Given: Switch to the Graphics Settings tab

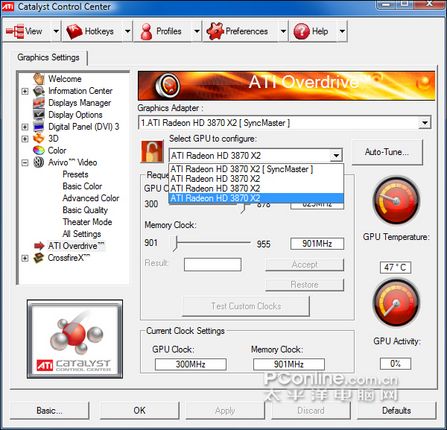Looking at the screenshot, I should coord(48,57).
